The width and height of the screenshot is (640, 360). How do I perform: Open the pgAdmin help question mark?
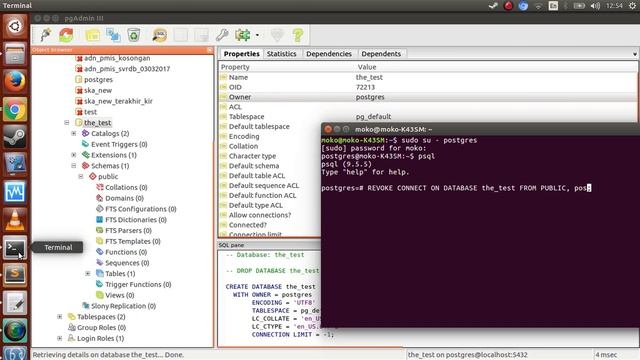(x=298, y=35)
